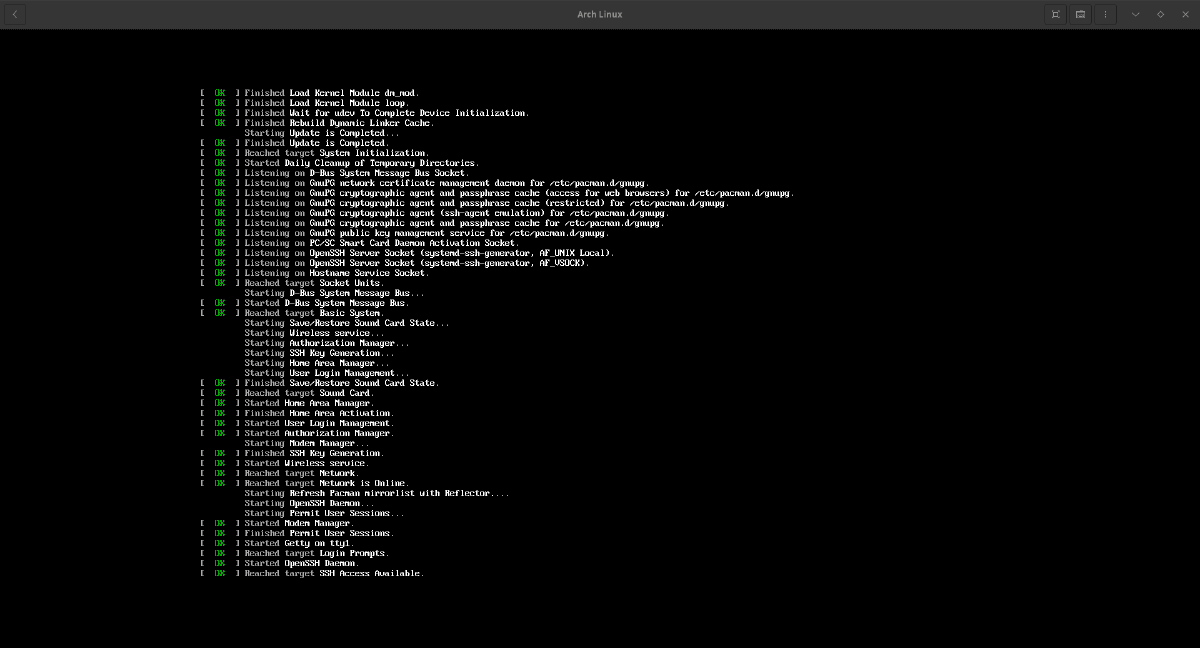Click 'Listening on PC/SC Smart Card Daemon' line
Image resolution: width=1200 pixels, height=648 pixels.
[381, 243]
